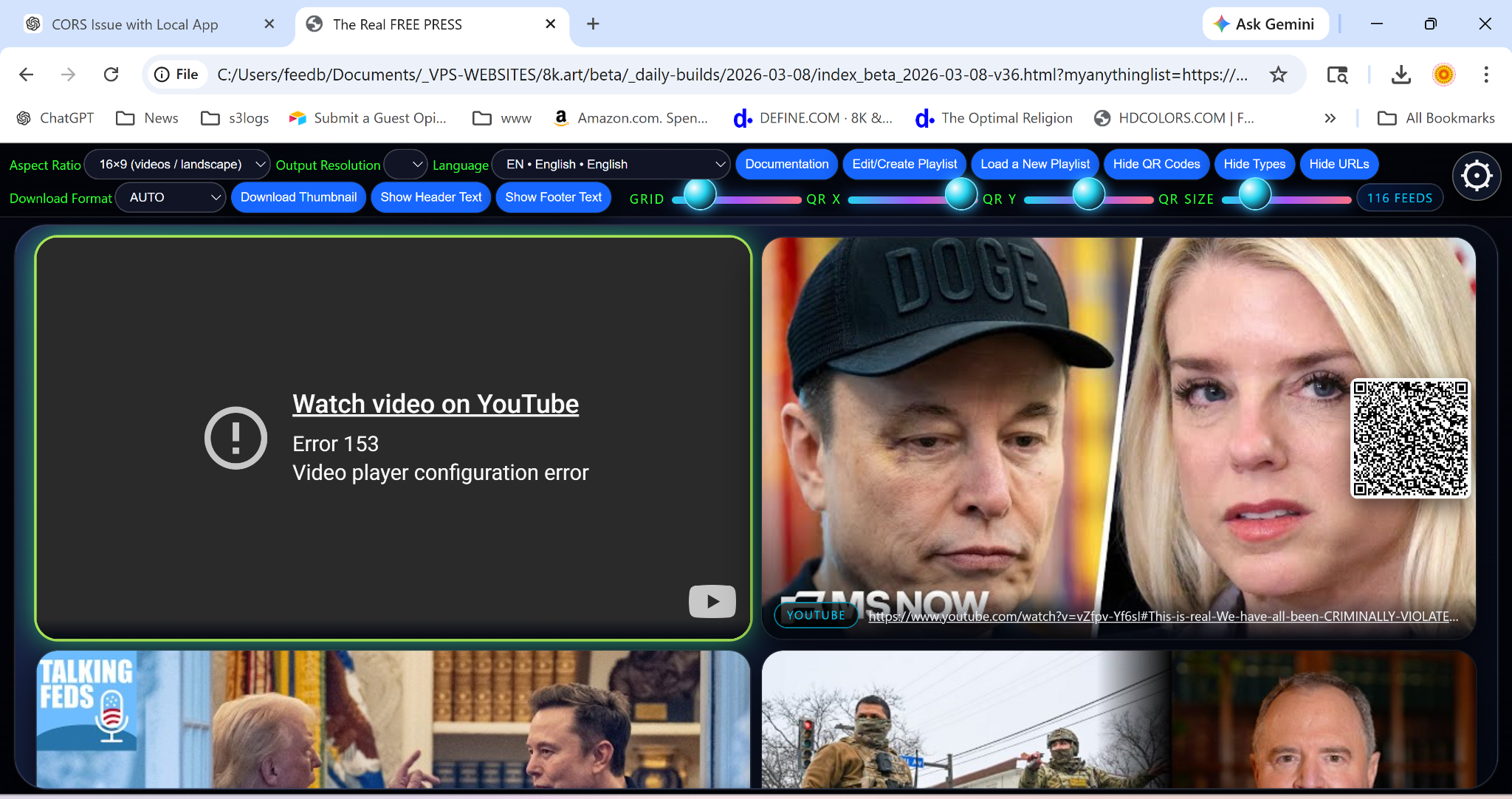The height and width of the screenshot is (799, 1512).
Task: Open the All Bookmarks folder
Action: 1436,118
